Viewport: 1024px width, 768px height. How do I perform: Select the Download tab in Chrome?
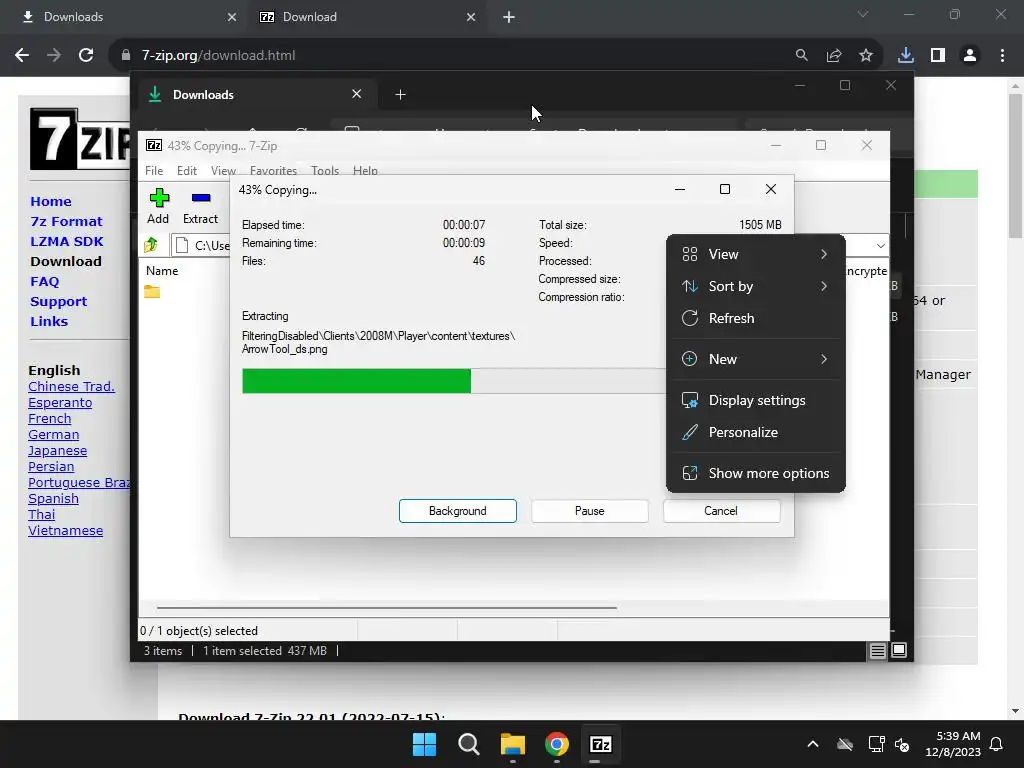[x=366, y=17]
